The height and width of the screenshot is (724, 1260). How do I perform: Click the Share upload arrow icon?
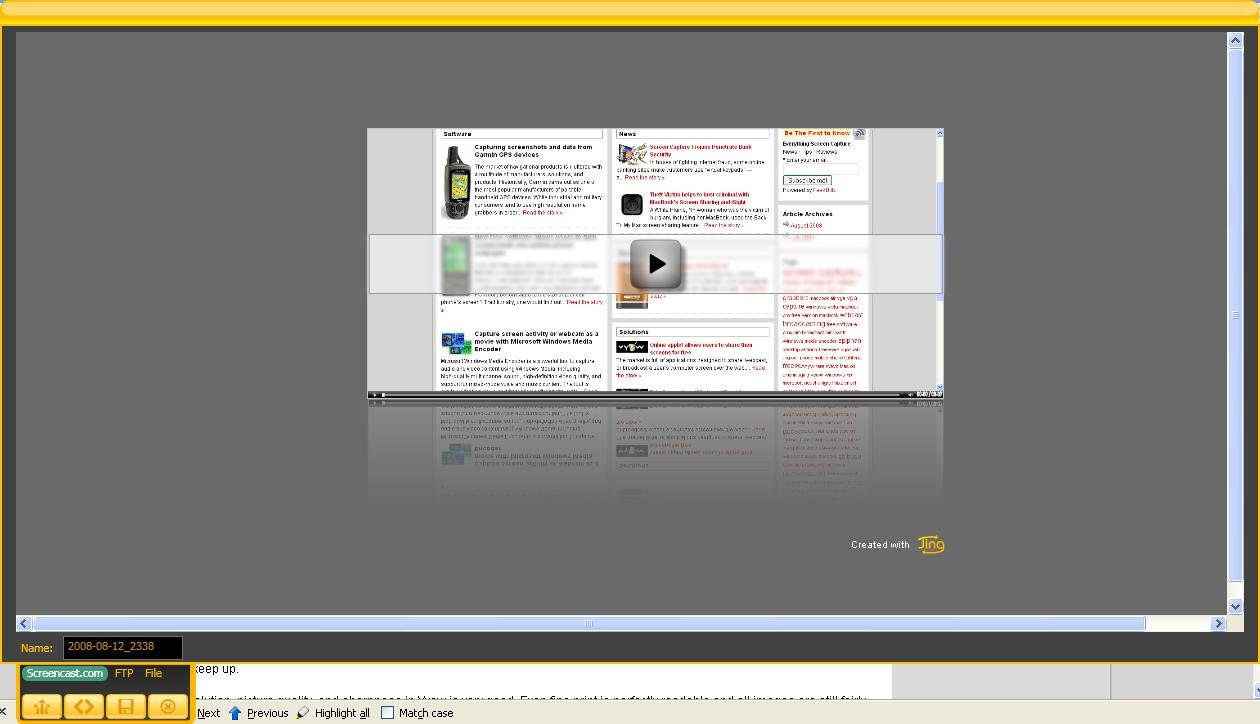[42, 707]
